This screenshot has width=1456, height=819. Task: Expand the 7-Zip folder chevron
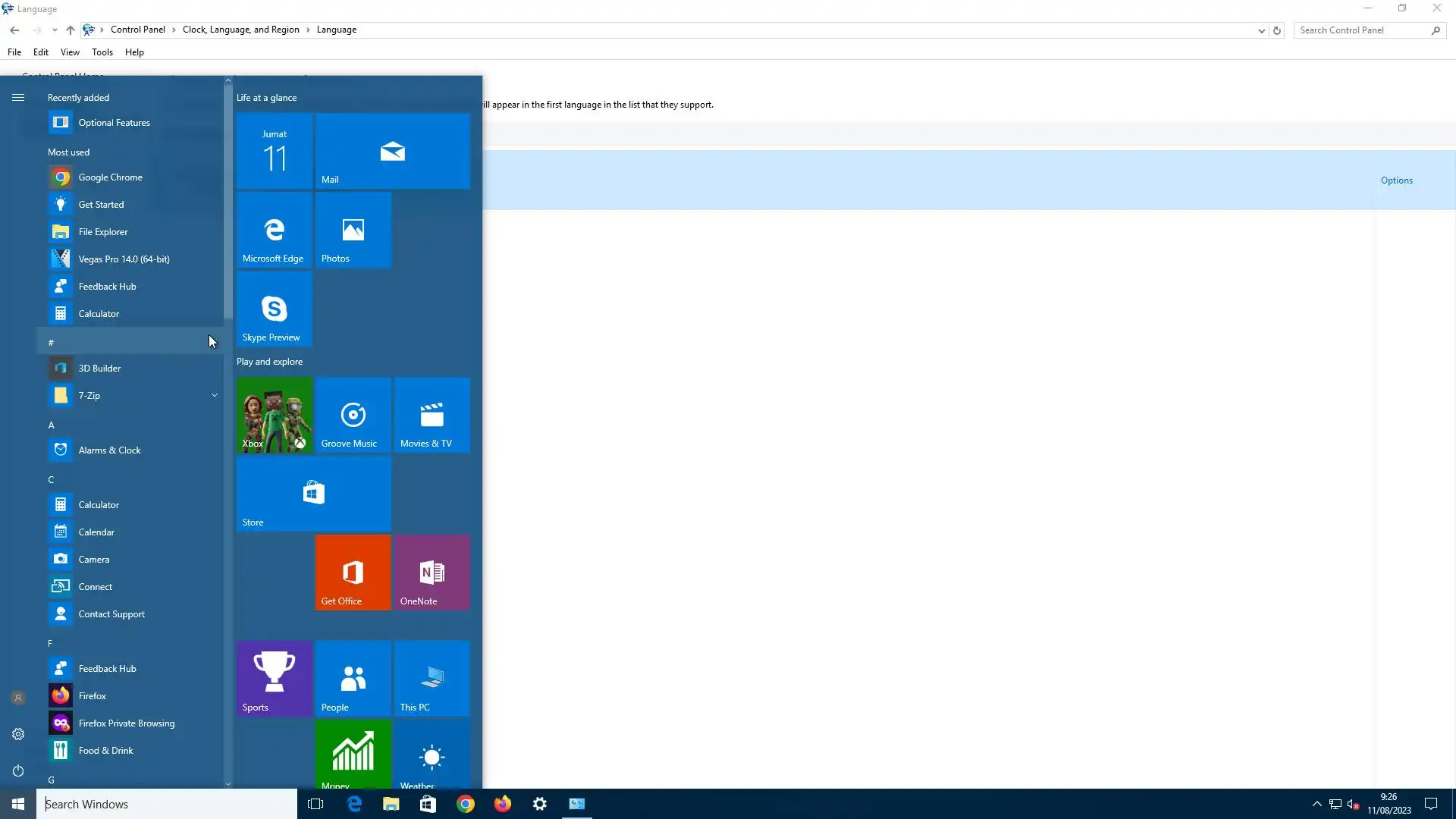click(215, 395)
